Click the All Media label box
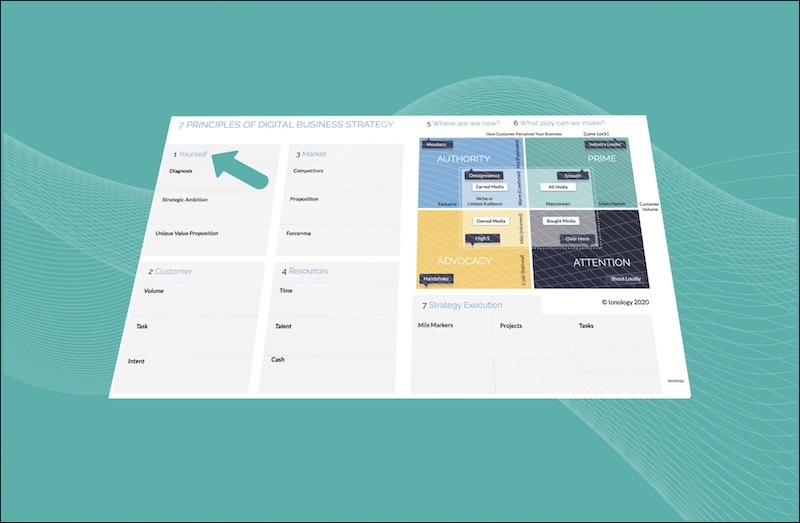 click(x=557, y=187)
